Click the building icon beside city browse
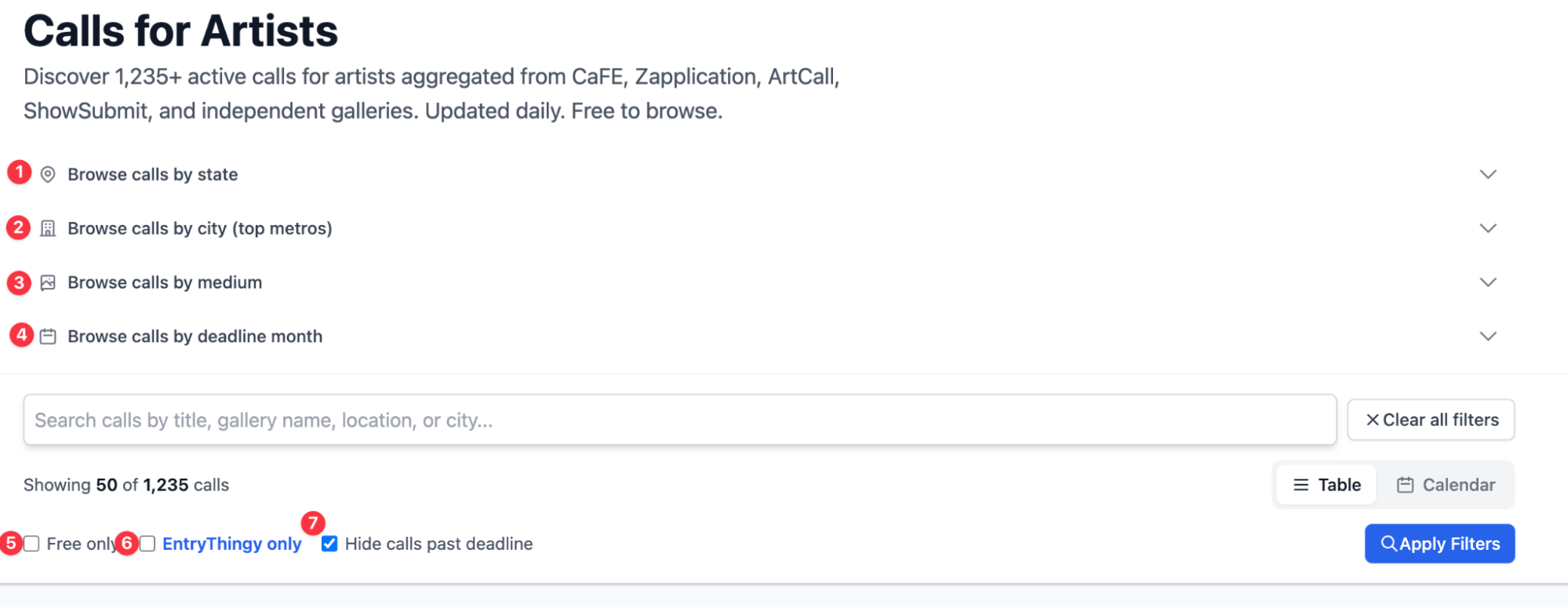The width and height of the screenshot is (1568, 608). point(48,228)
